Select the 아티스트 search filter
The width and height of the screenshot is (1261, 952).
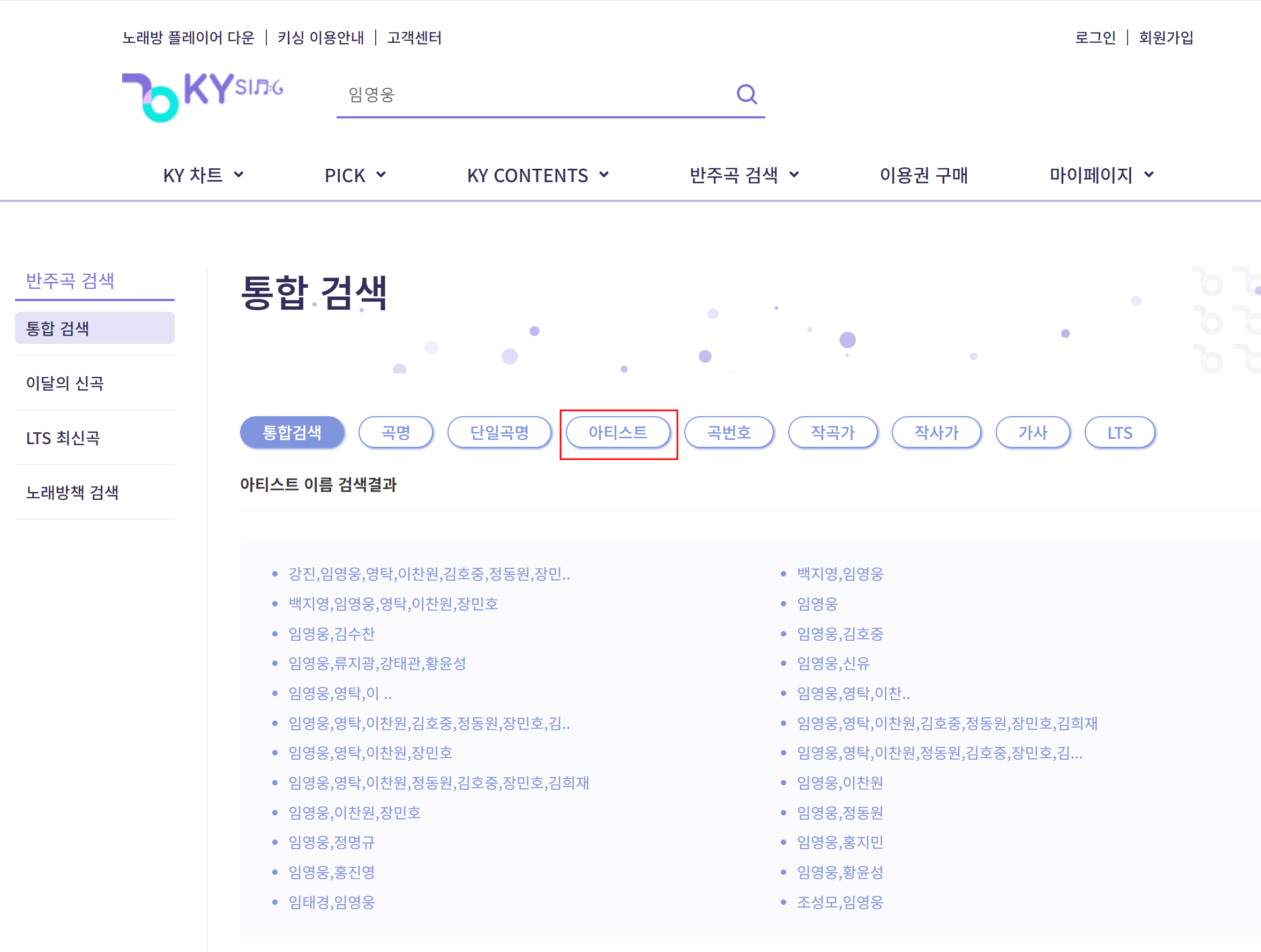[x=618, y=432]
